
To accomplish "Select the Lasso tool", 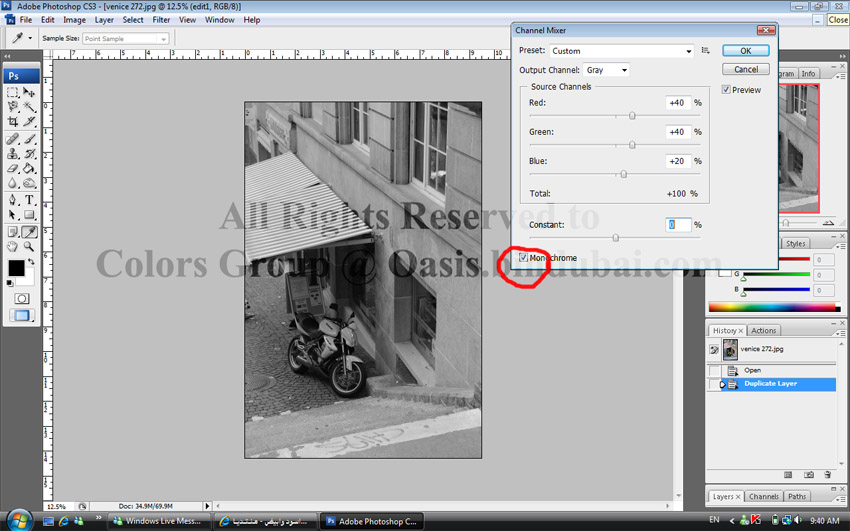I will (13, 107).
